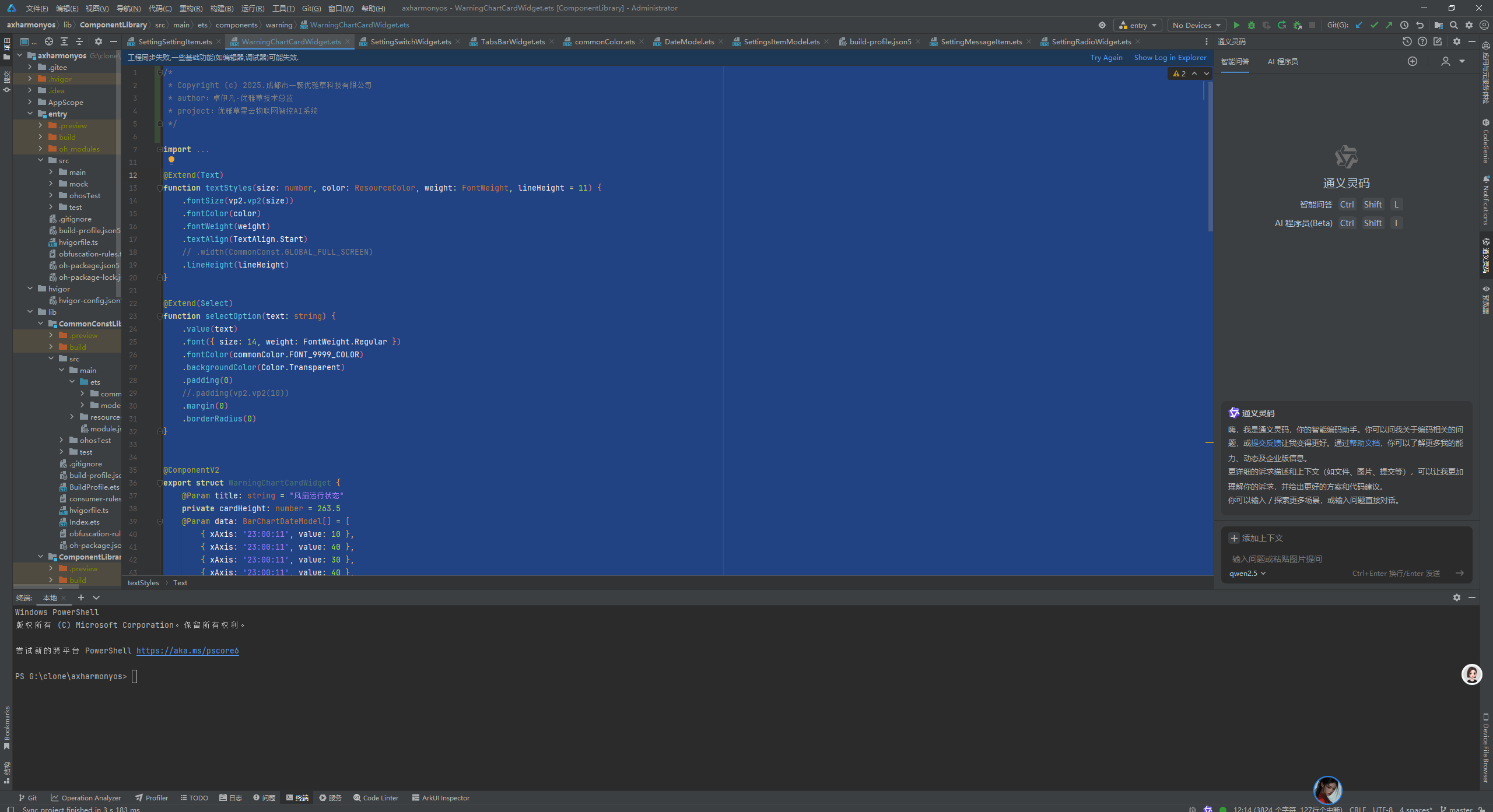Open terminal new session options chevron
This screenshot has width=1493, height=812.
[96, 597]
